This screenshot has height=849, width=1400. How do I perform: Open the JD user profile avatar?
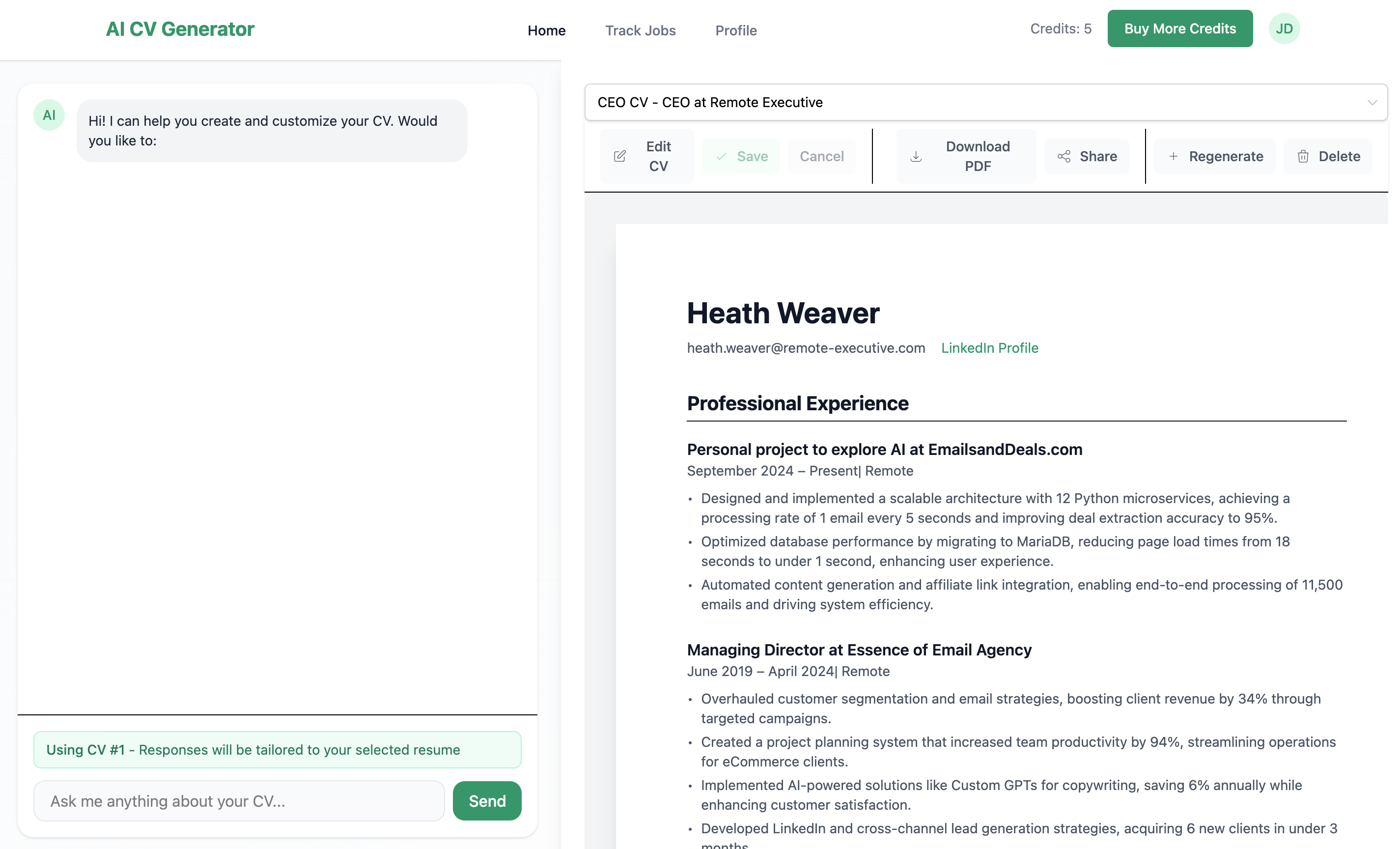(1284, 28)
